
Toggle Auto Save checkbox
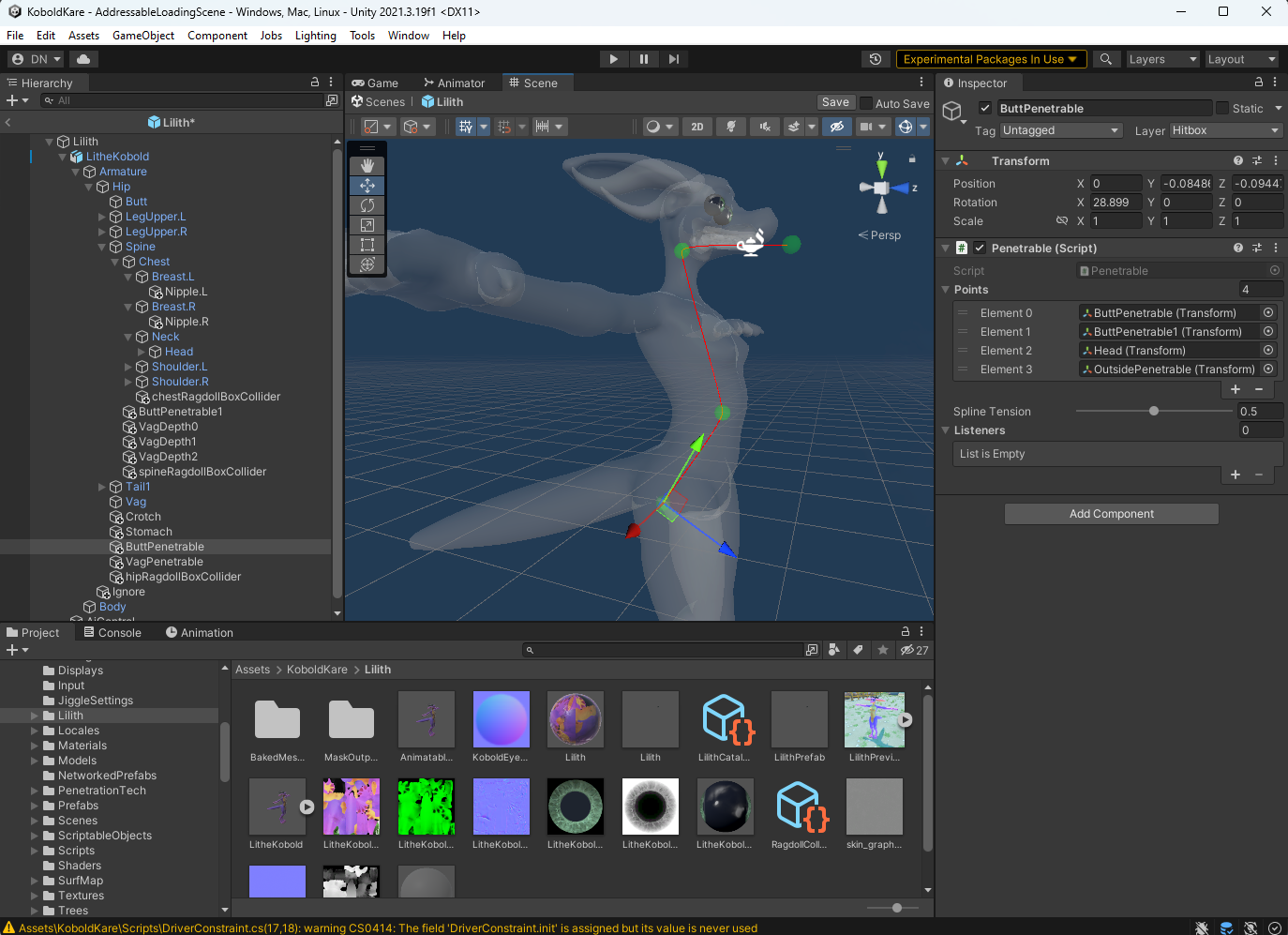coord(866,103)
